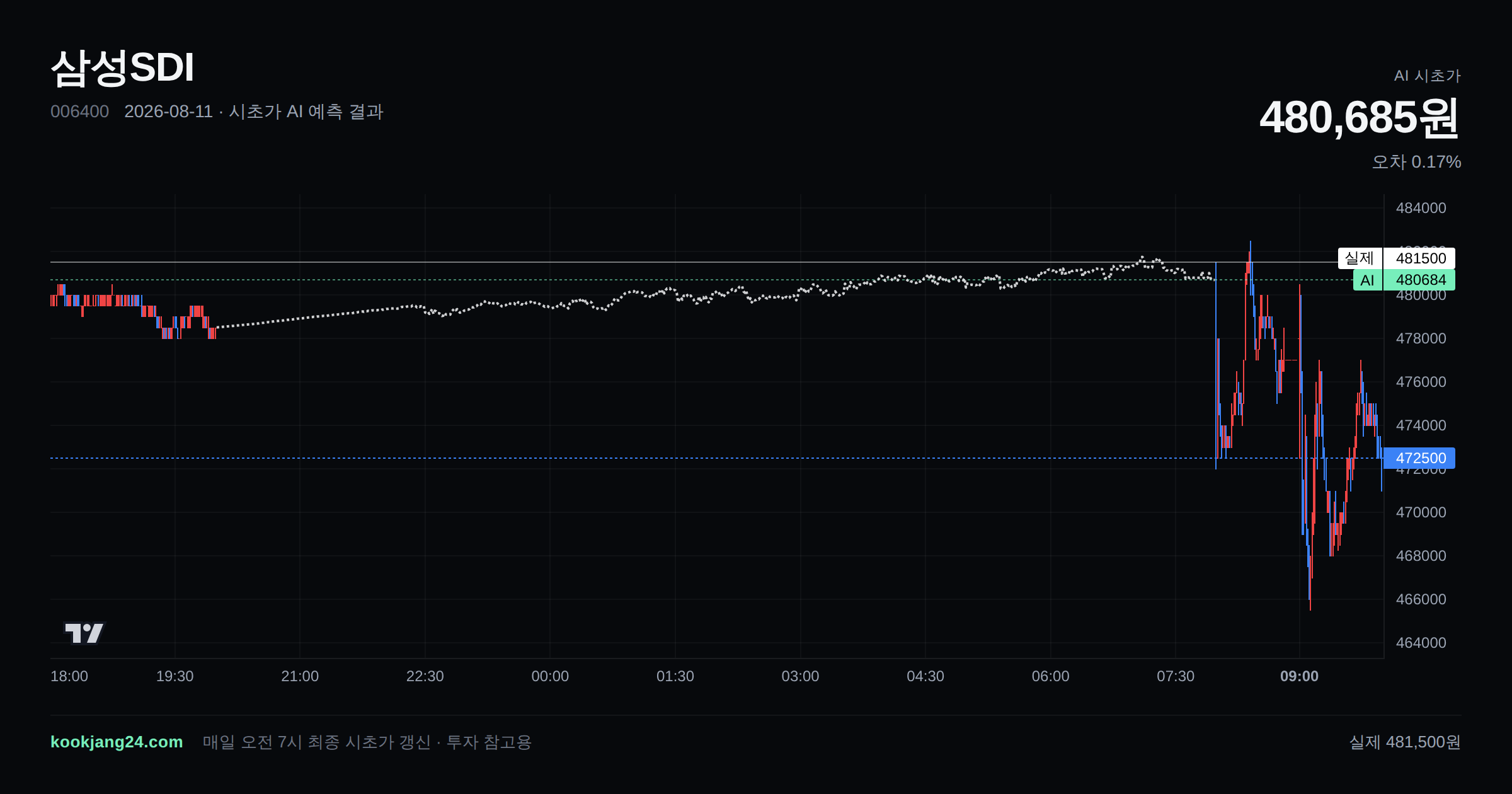The image size is (1512, 794).
Task: Click the 484000 price axis label
Action: point(1421,208)
